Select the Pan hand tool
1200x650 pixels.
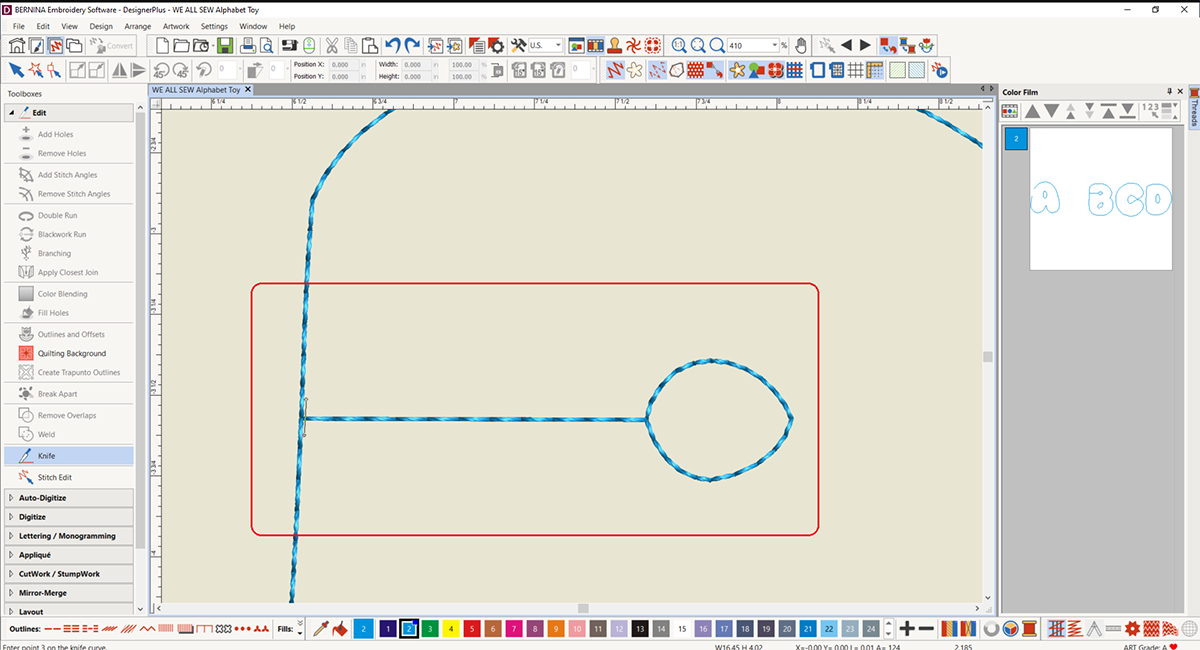pos(800,45)
